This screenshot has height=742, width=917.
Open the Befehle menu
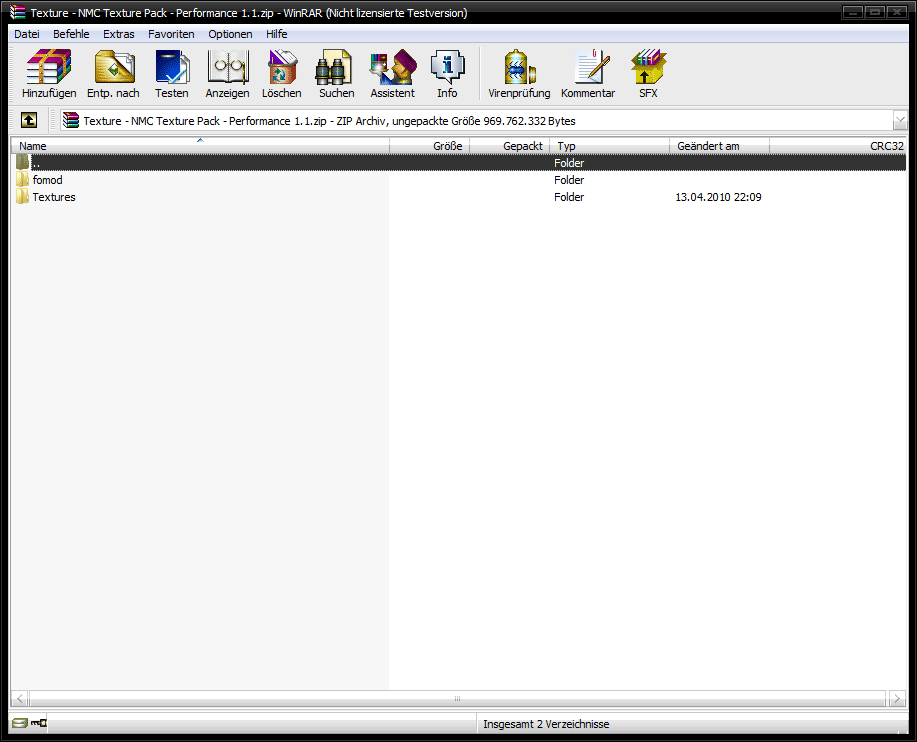point(71,34)
